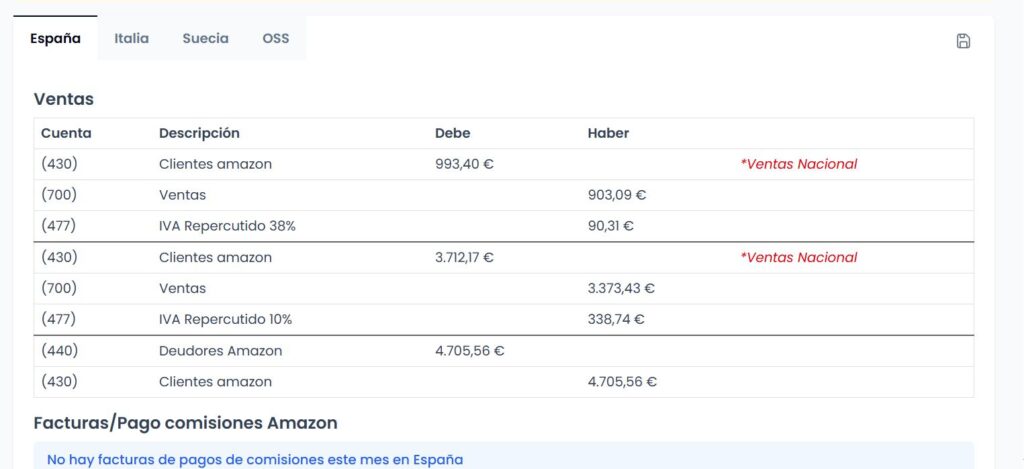The image size is (1024, 469).
Task: Switch to the Italia tab
Action: coord(131,39)
